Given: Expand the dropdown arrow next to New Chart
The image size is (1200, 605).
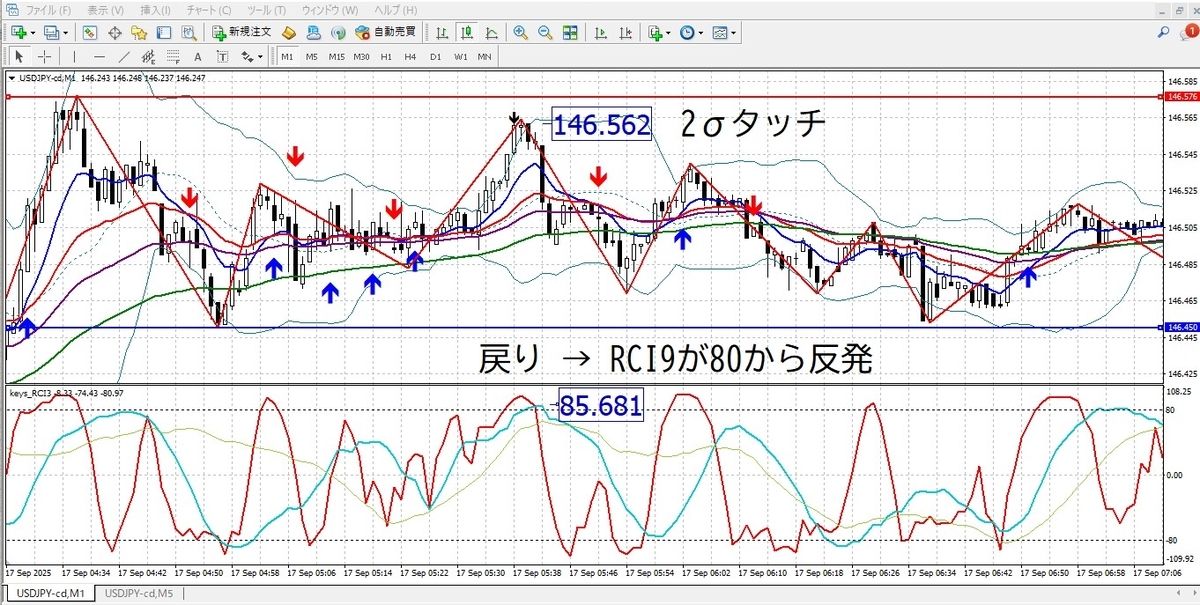Looking at the screenshot, I should pos(33,32).
